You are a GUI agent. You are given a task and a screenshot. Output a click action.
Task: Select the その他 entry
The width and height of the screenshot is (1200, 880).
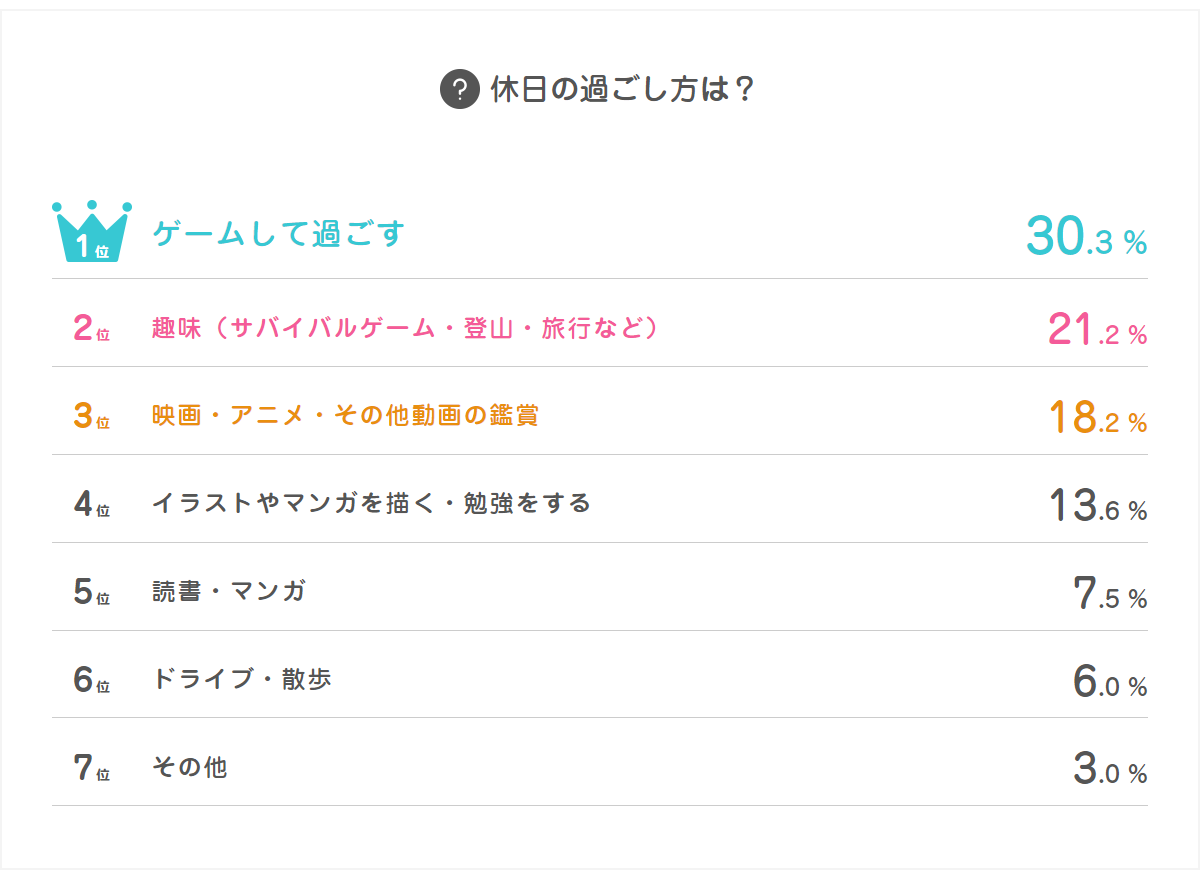point(189,767)
